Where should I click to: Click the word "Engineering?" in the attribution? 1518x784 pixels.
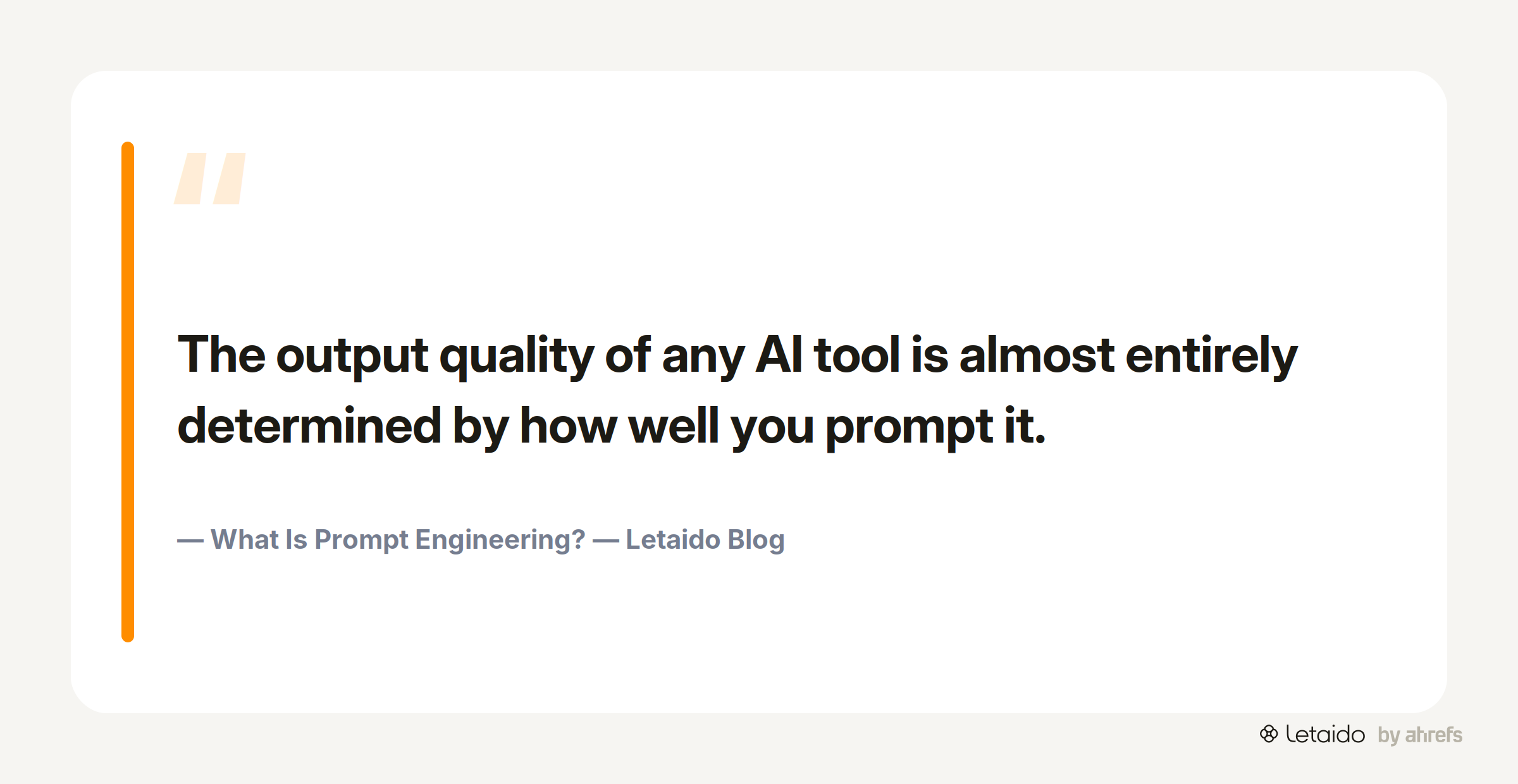(500, 541)
